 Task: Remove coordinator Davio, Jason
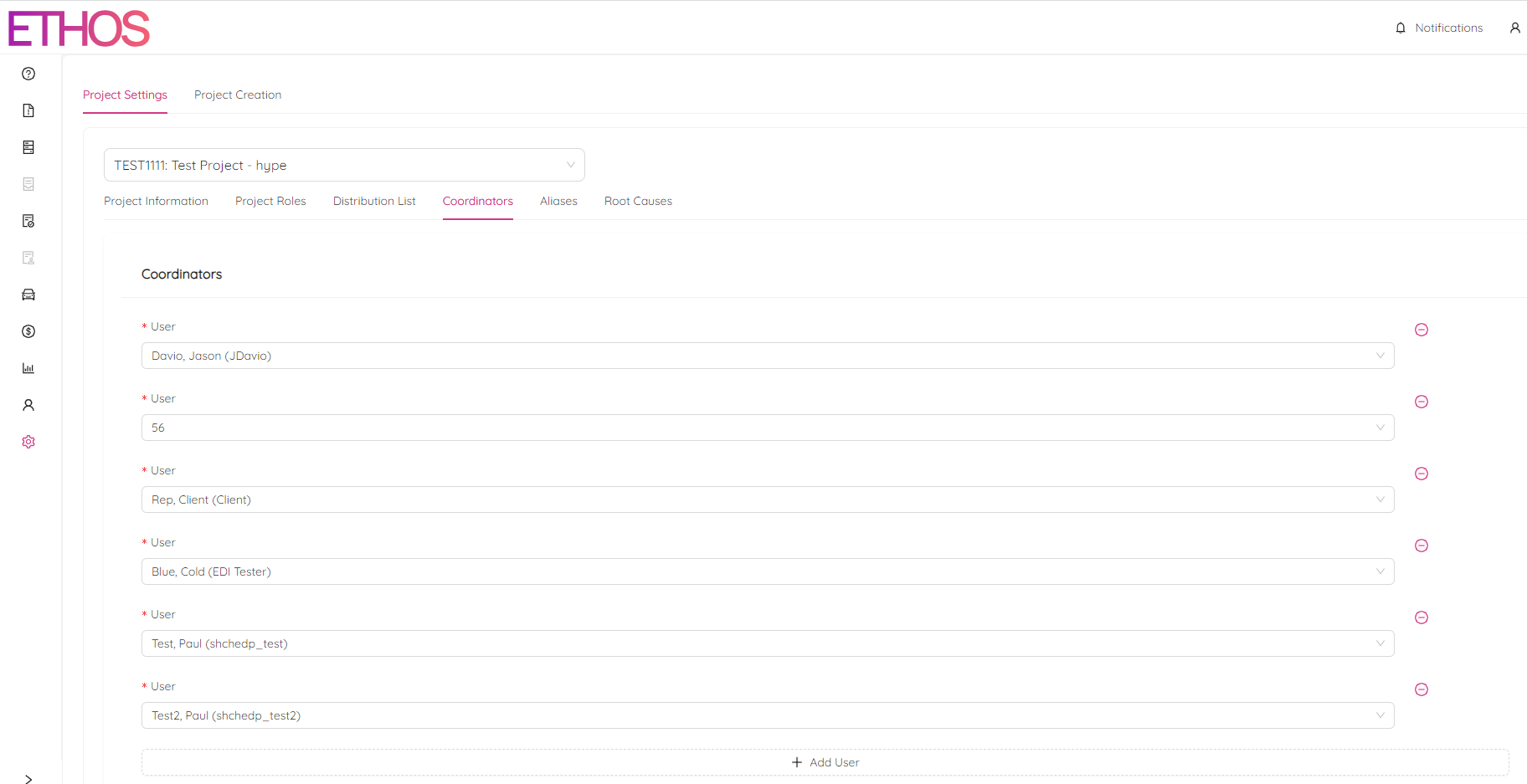pos(1421,330)
